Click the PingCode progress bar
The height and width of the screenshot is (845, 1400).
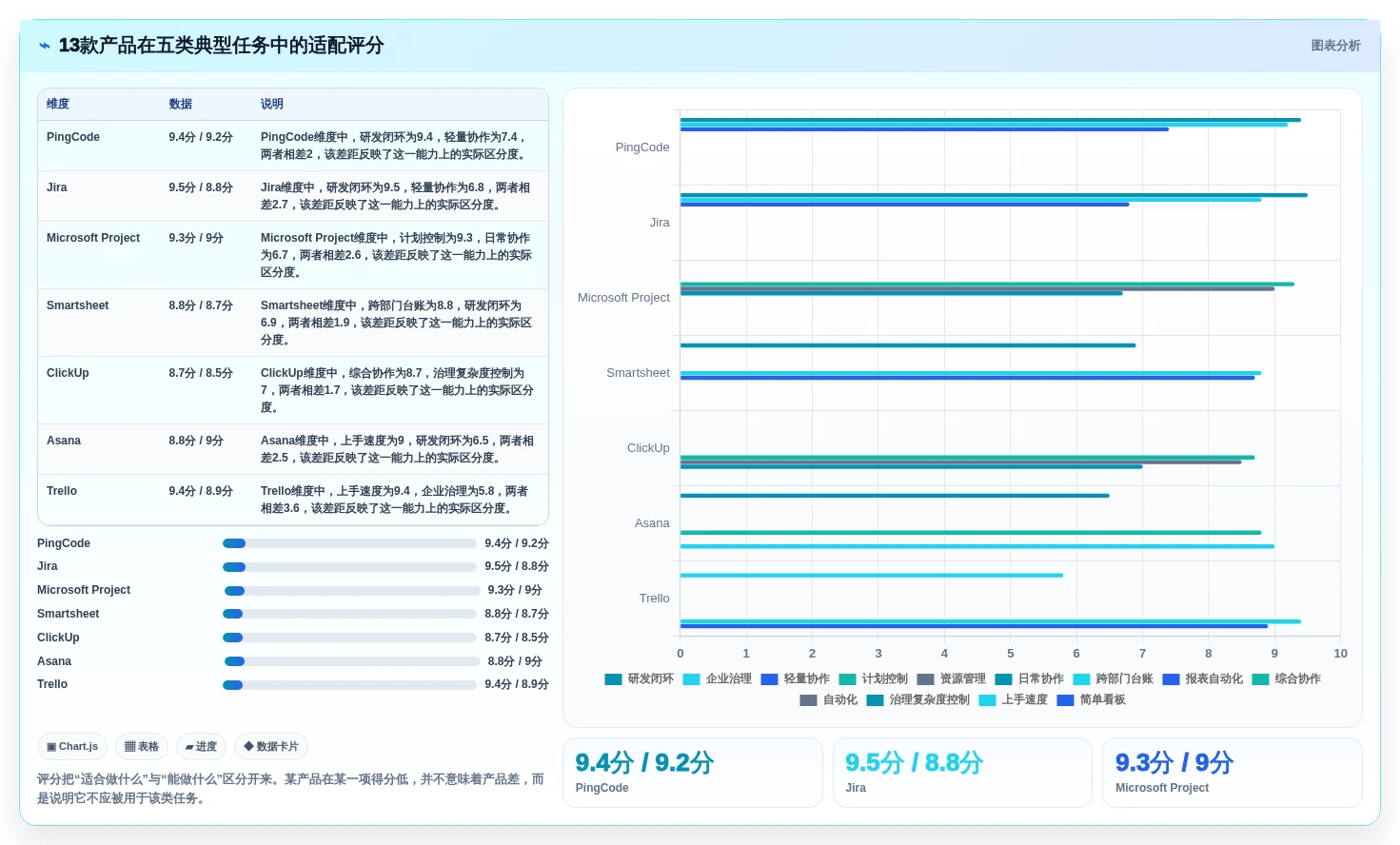click(x=349, y=543)
